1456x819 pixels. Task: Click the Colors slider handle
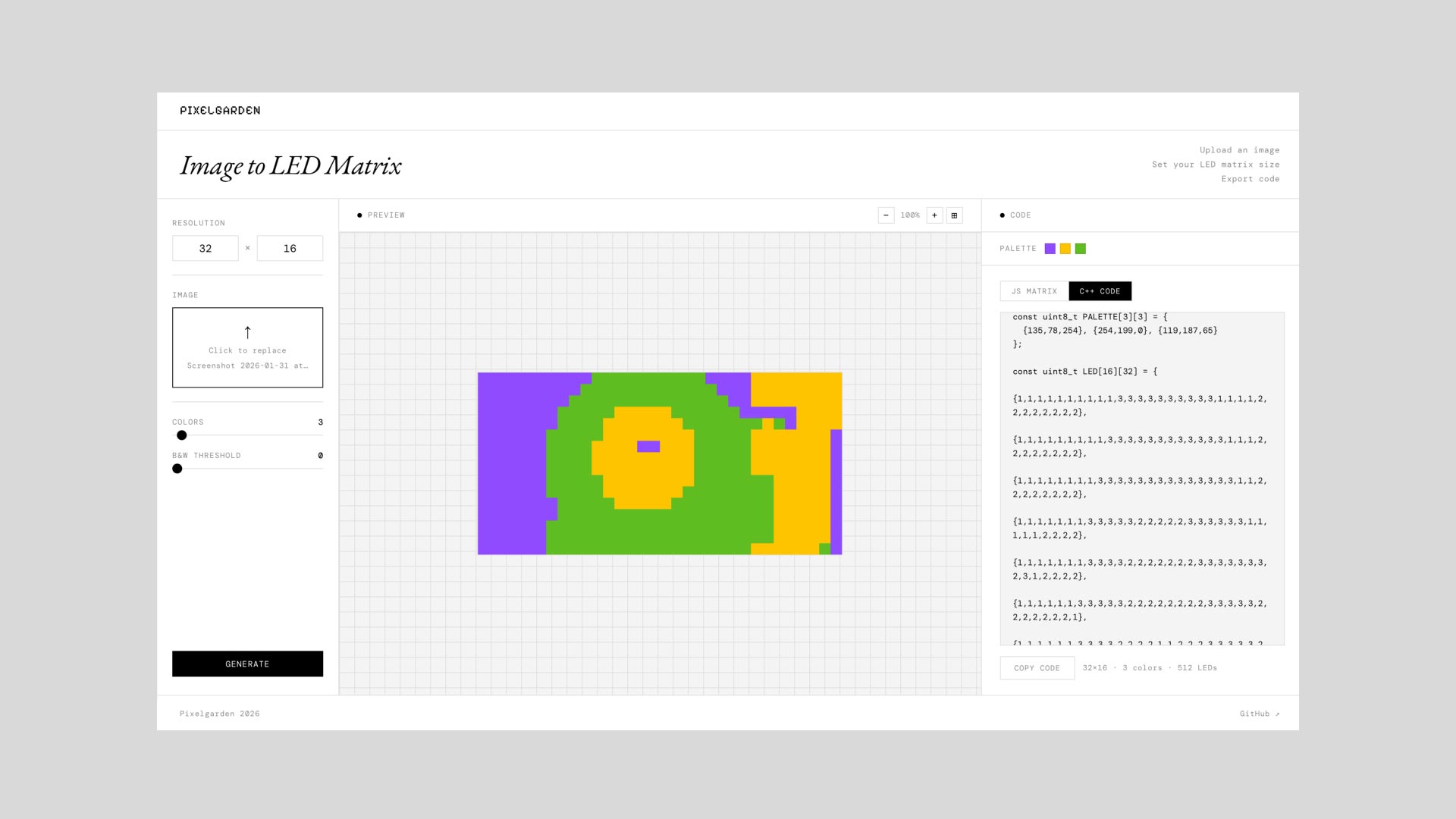(x=182, y=435)
